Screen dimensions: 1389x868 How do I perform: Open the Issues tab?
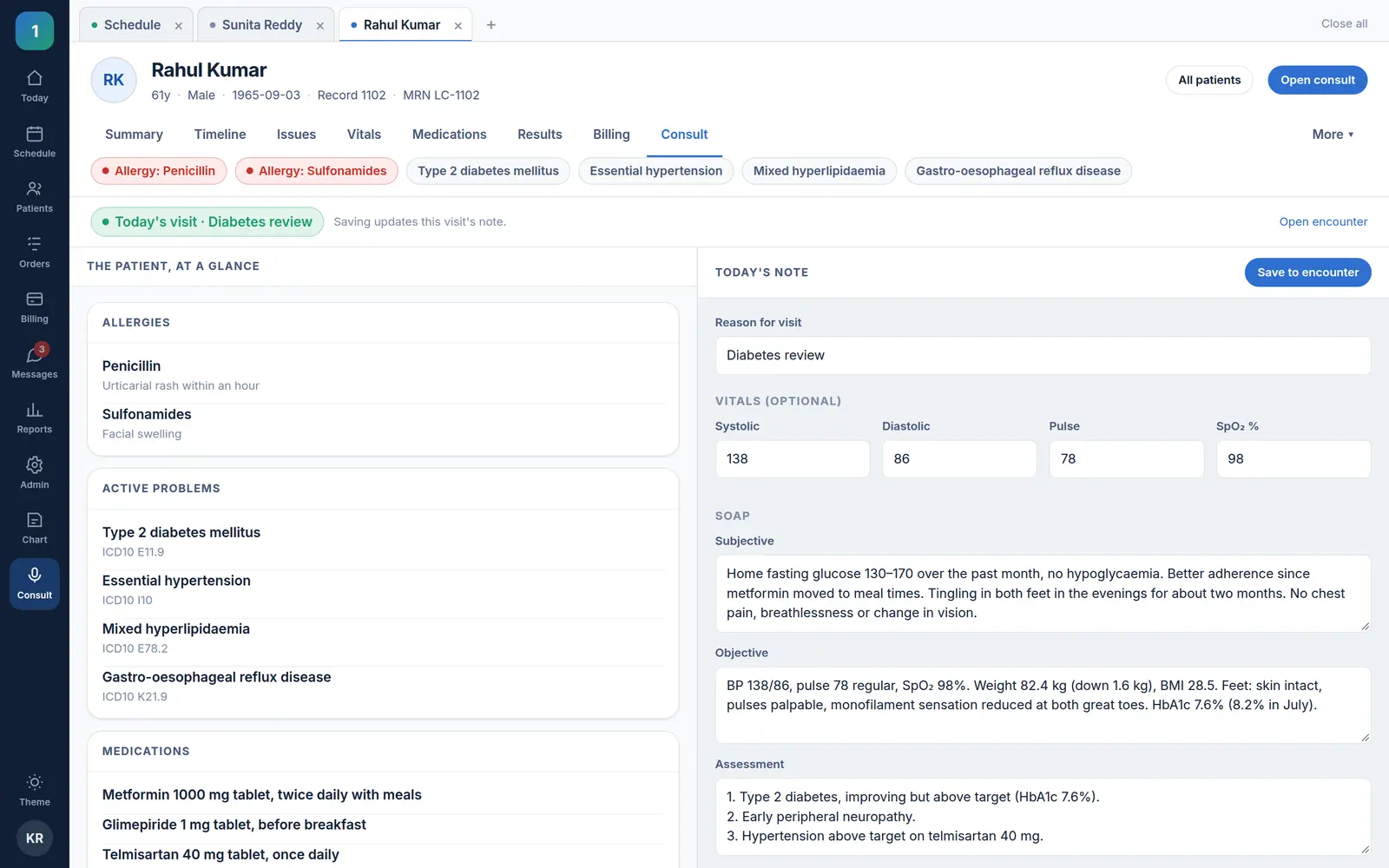point(296,135)
